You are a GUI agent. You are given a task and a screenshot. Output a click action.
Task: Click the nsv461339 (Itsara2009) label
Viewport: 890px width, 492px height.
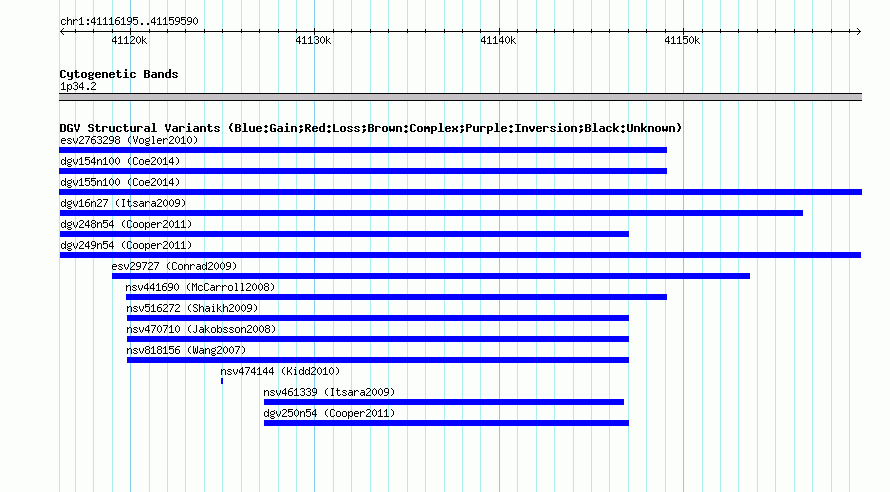[329, 392]
